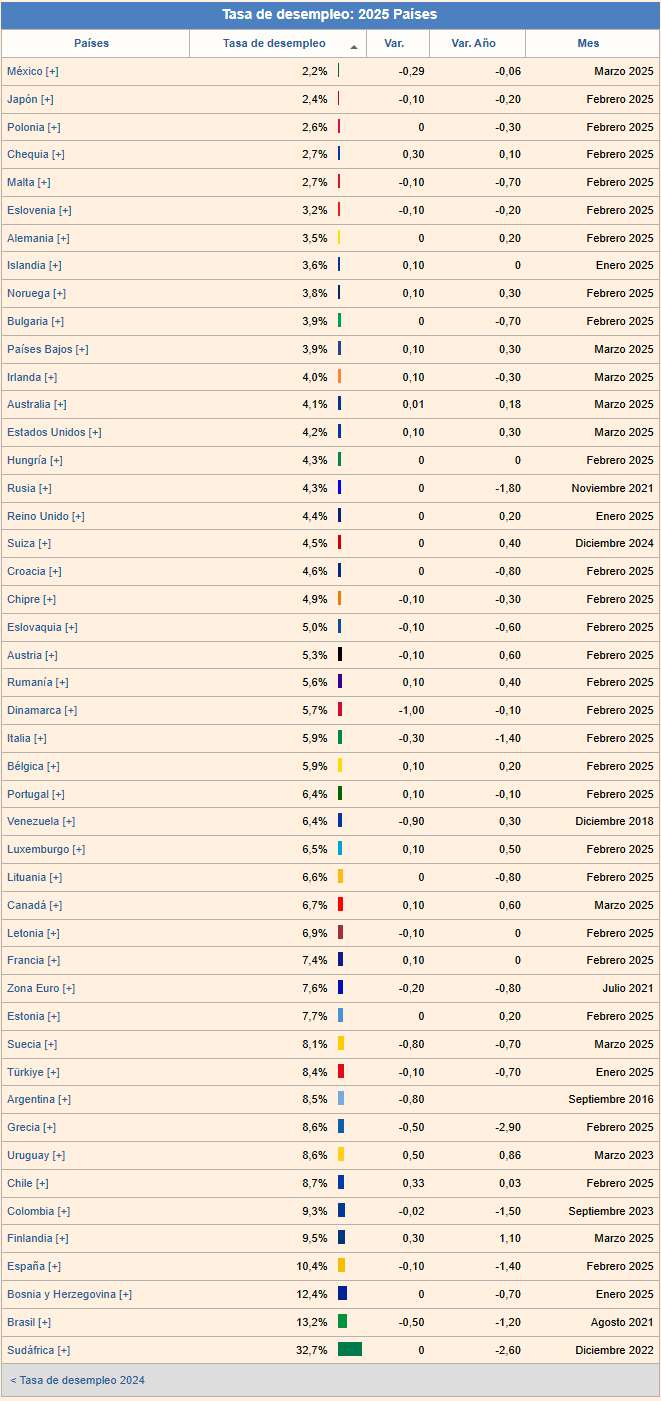Image resolution: width=661 pixels, height=1401 pixels.
Task: Click the green bar for Sudáfrica
Action: [350, 1350]
